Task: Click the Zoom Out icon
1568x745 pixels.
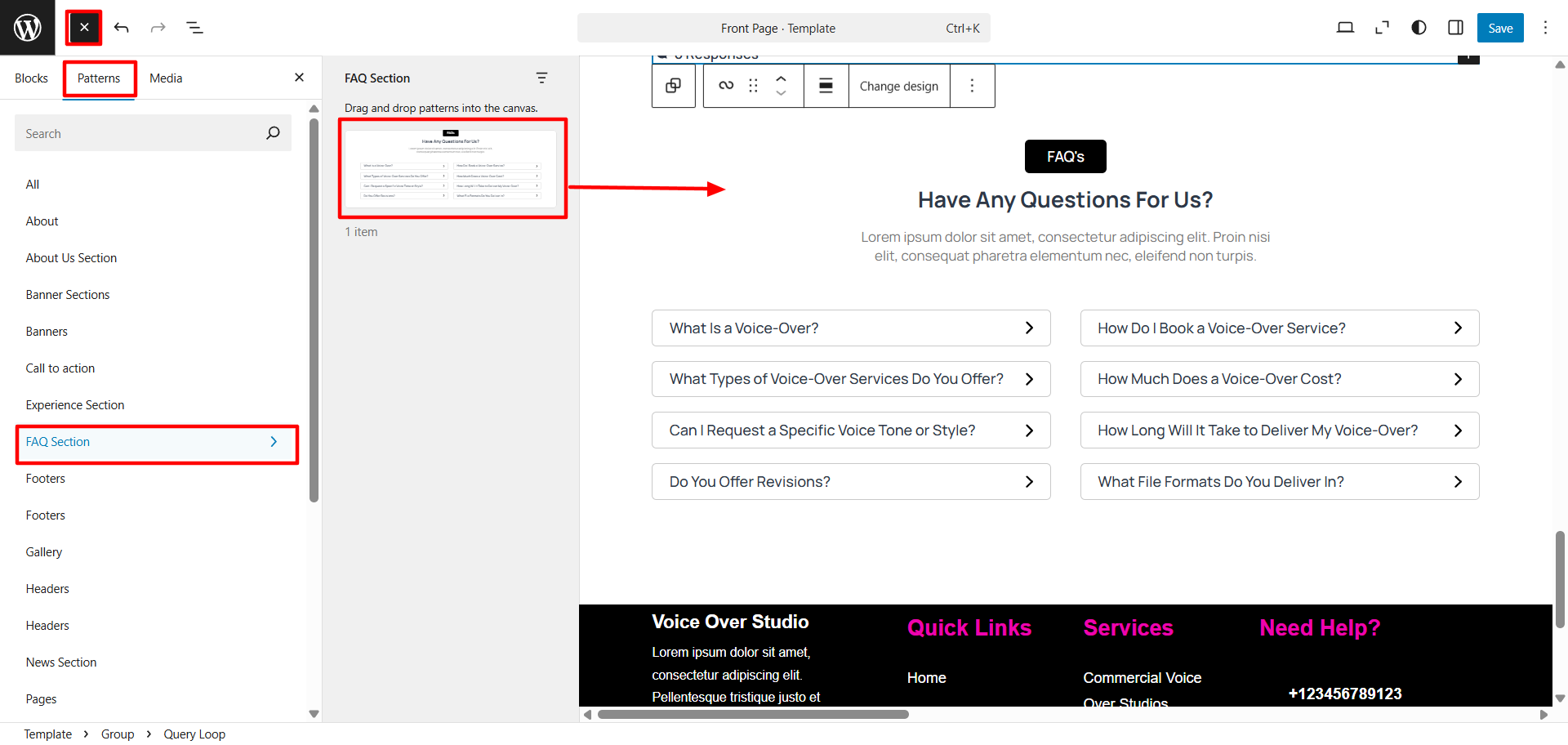Action: click(x=1382, y=28)
